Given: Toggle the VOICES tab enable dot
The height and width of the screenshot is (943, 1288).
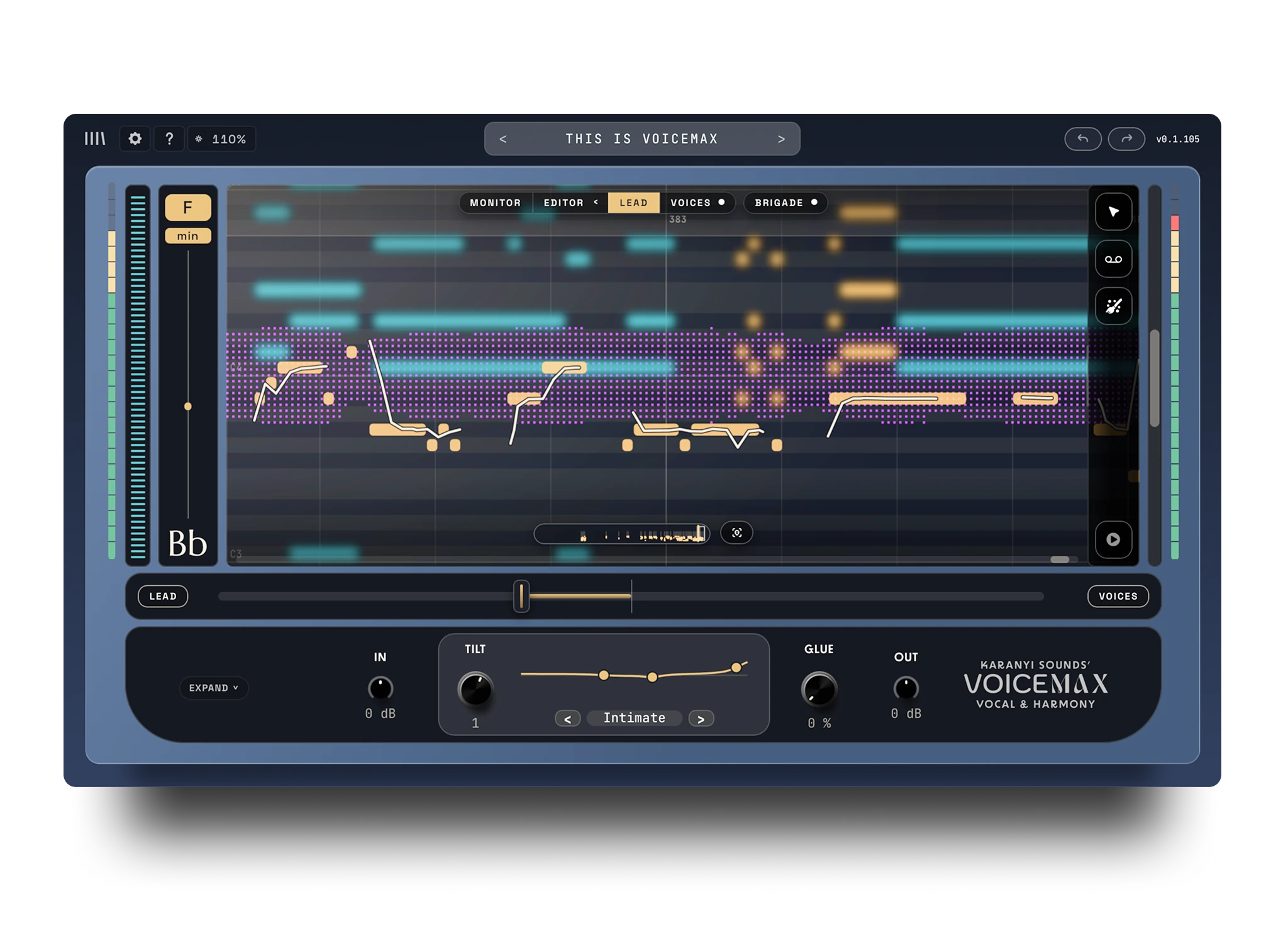Looking at the screenshot, I should click(x=721, y=202).
